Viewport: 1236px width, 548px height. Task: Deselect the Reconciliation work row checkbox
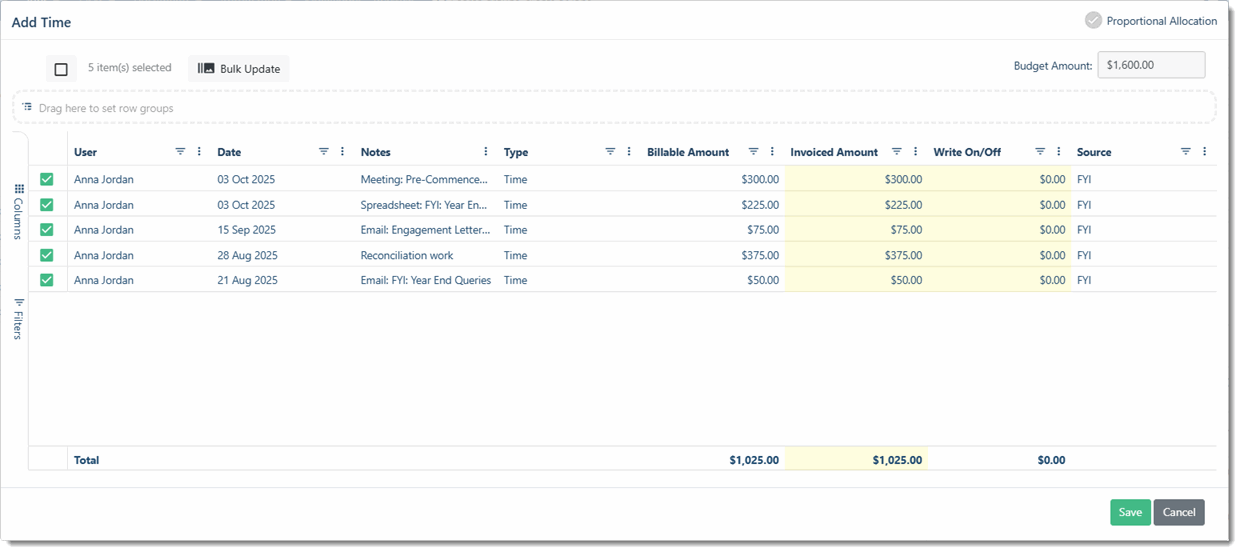(x=46, y=255)
